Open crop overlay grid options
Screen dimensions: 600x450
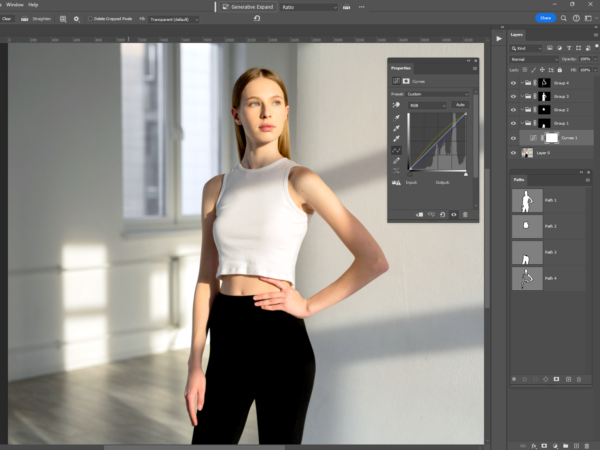tap(62, 18)
